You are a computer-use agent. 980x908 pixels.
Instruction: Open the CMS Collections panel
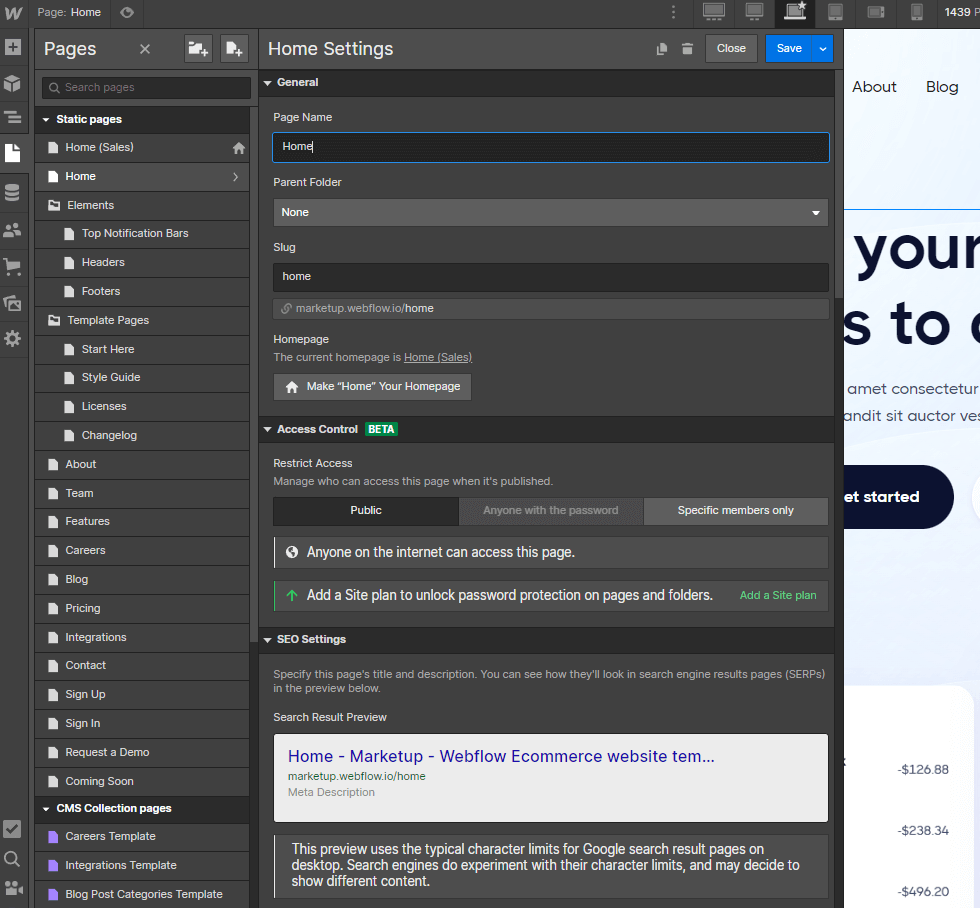[14, 190]
